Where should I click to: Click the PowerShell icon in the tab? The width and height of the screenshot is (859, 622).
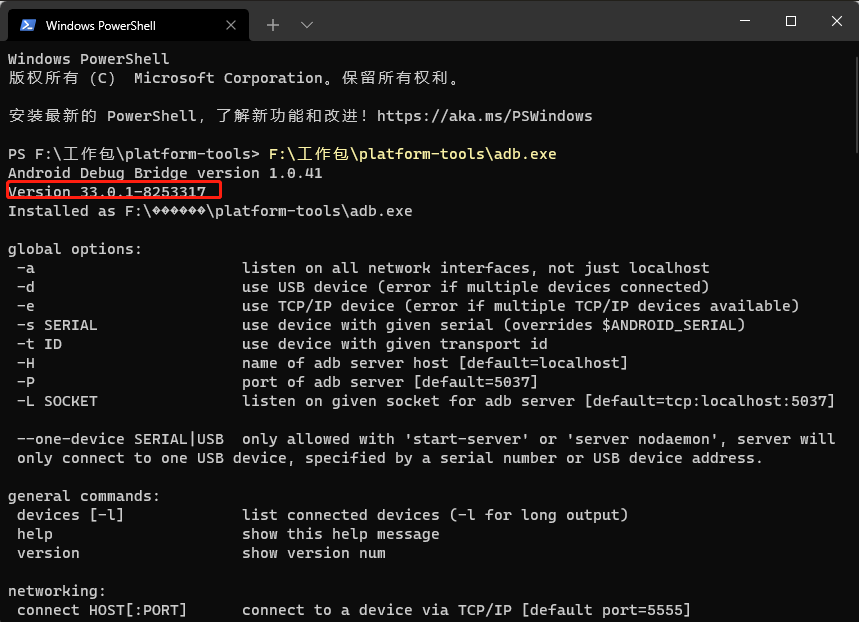(x=27, y=24)
